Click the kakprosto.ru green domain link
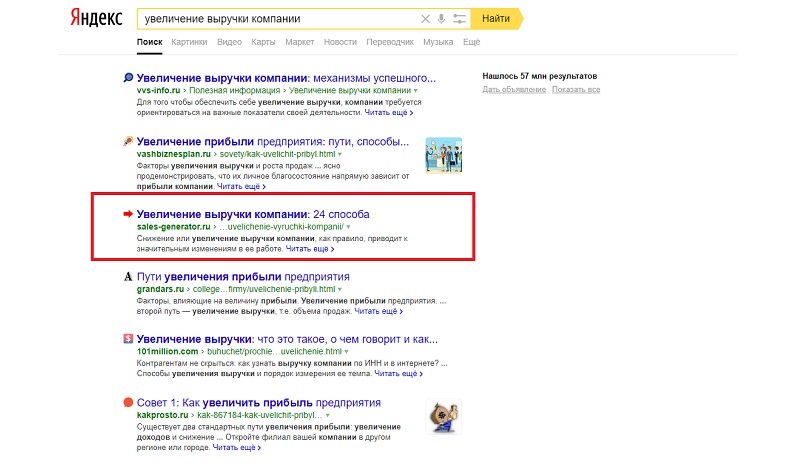The width and height of the screenshot is (794, 467). click(163, 415)
